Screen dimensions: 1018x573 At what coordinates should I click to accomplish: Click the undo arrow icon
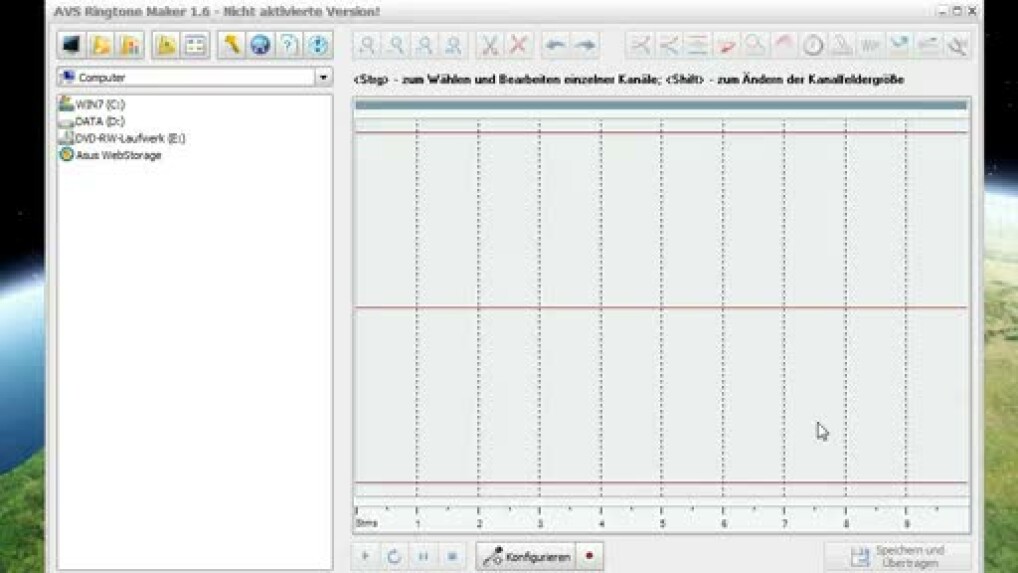(x=555, y=45)
